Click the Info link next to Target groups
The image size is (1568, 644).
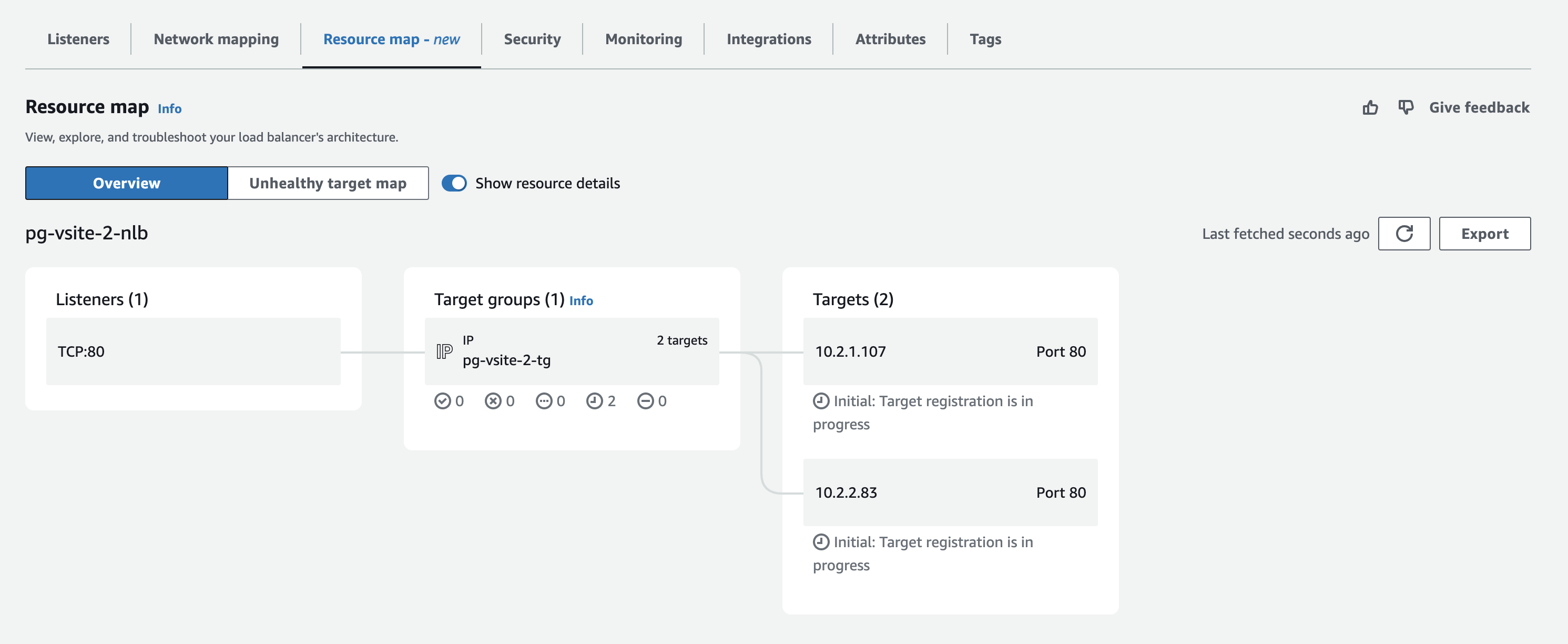(581, 300)
